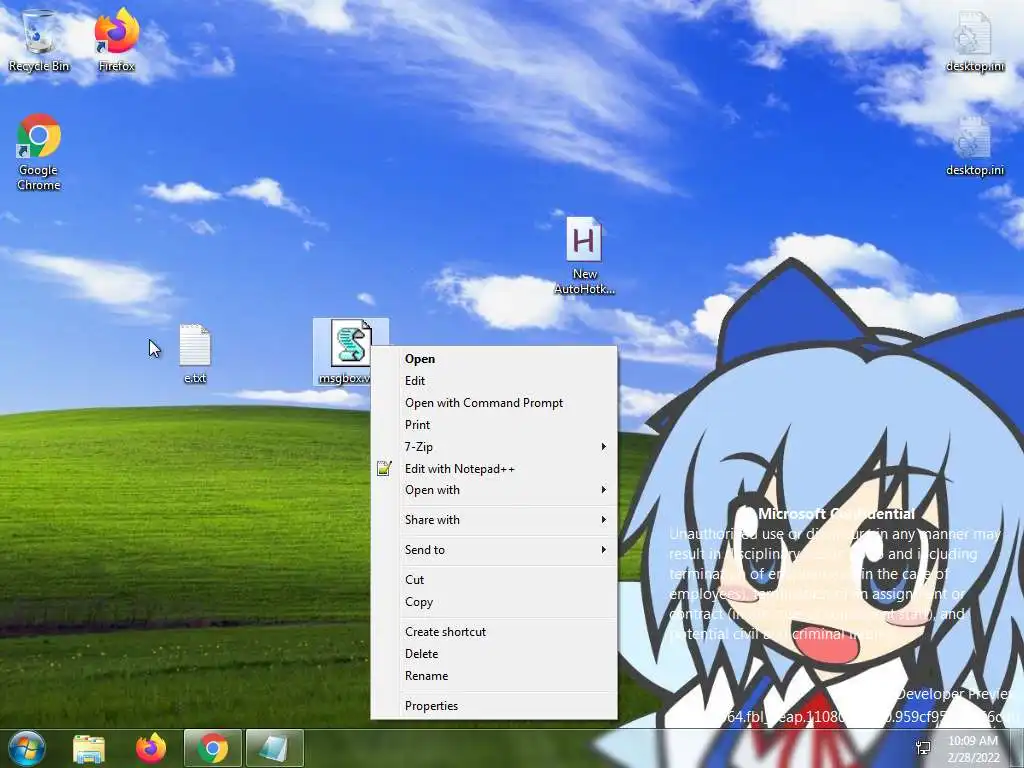Select the msgbox script file icon

click(351, 351)
